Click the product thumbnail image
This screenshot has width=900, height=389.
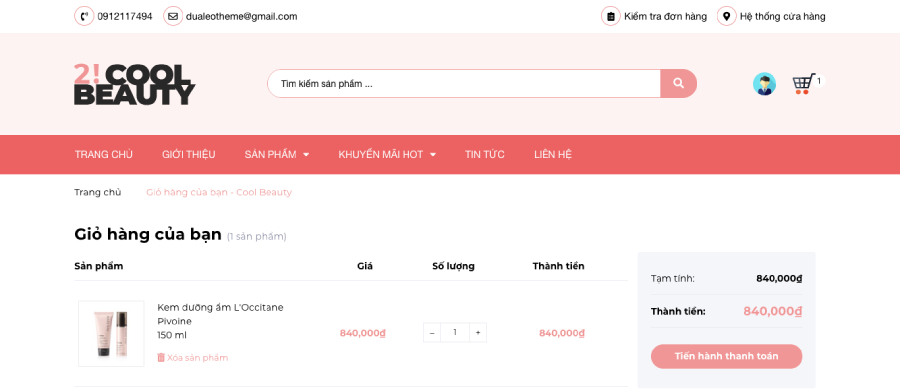pos(111,333)
